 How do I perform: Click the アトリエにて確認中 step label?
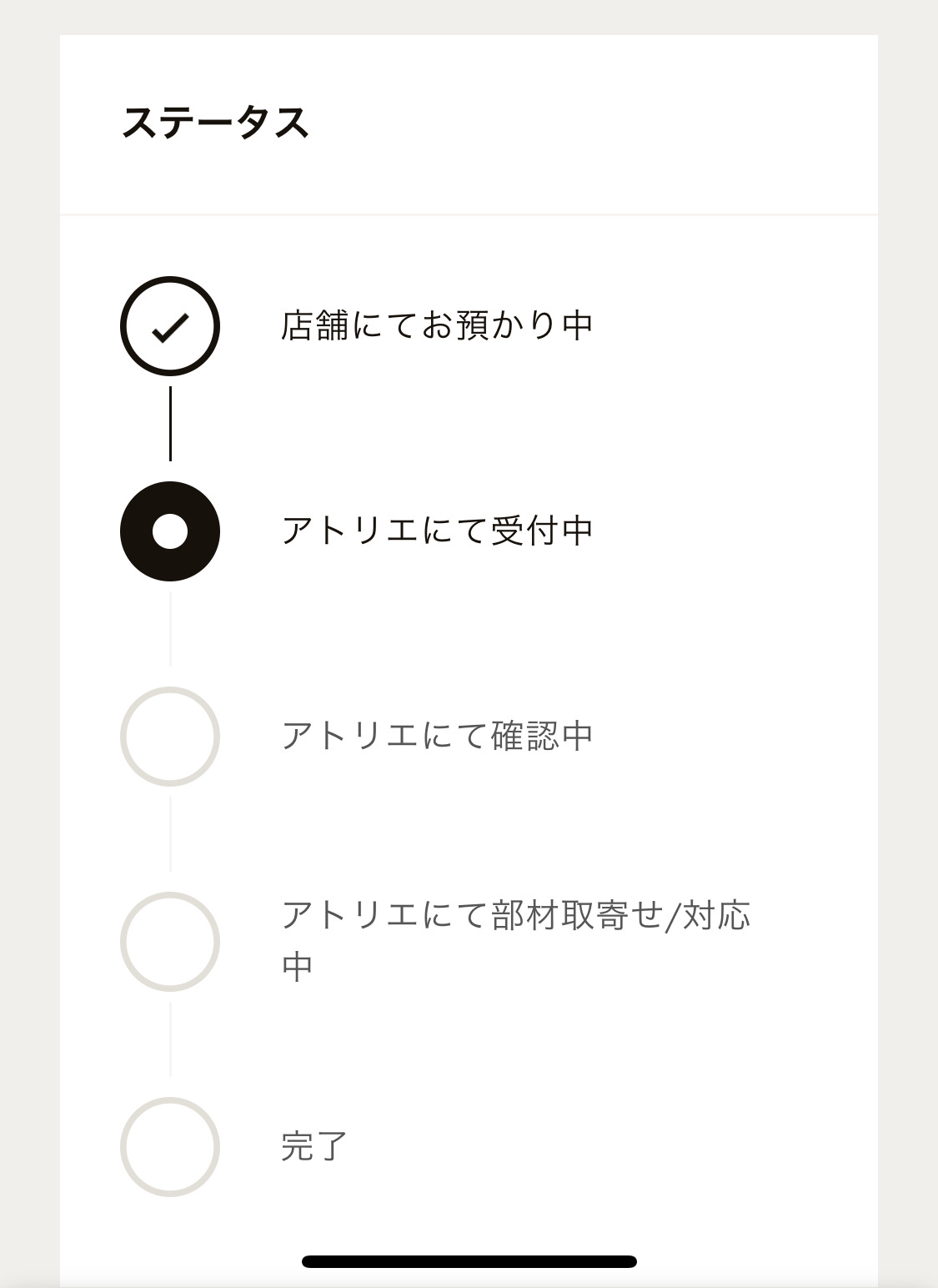click(x=437, y=736)
